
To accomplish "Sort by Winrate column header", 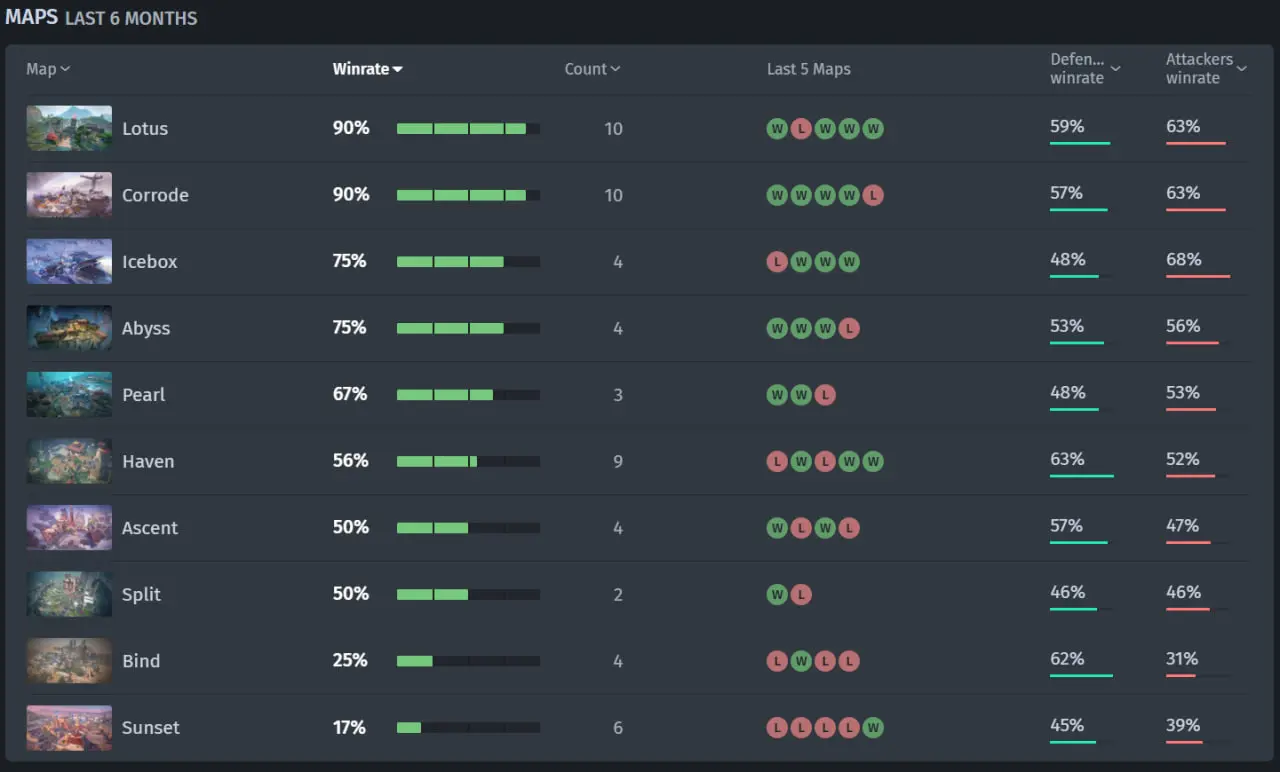I will click(367, 69).
